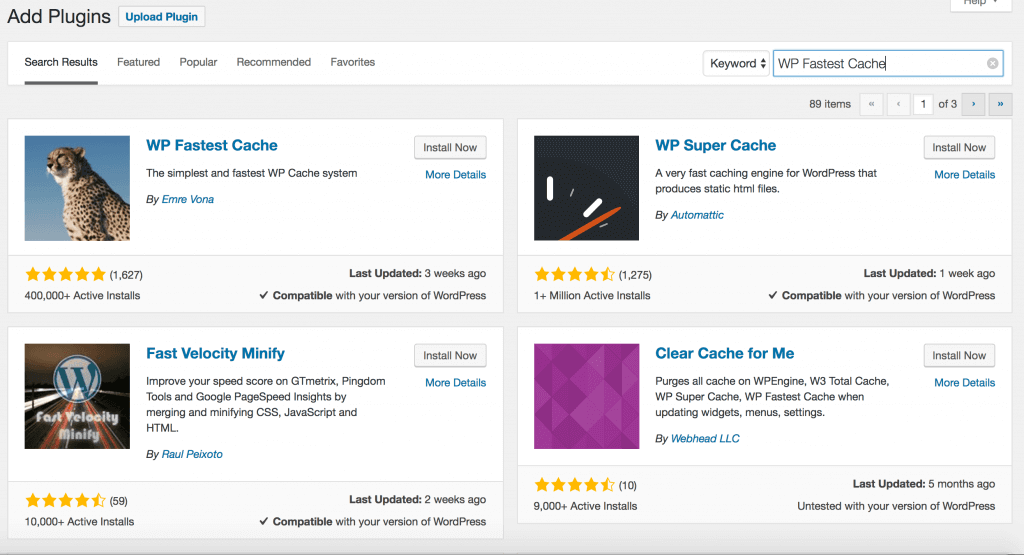View More Details for WP Super Cache
The height and width of the screenshot is (555, 1024).
pos(965,174)
